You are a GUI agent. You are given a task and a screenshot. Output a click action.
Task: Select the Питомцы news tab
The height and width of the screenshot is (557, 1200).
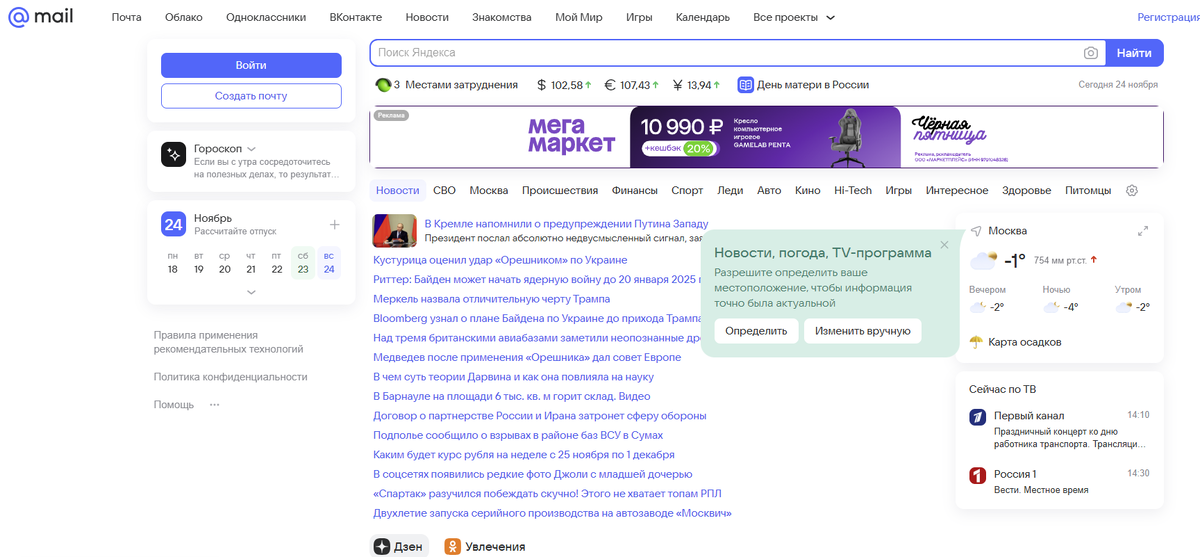(x=1088, y=191)
